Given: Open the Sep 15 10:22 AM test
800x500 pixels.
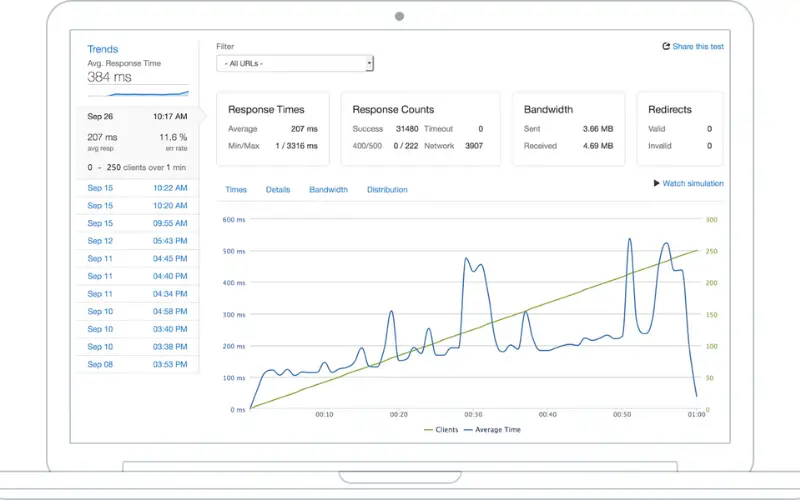Looking at the screenshot, I should pos(137,188).
